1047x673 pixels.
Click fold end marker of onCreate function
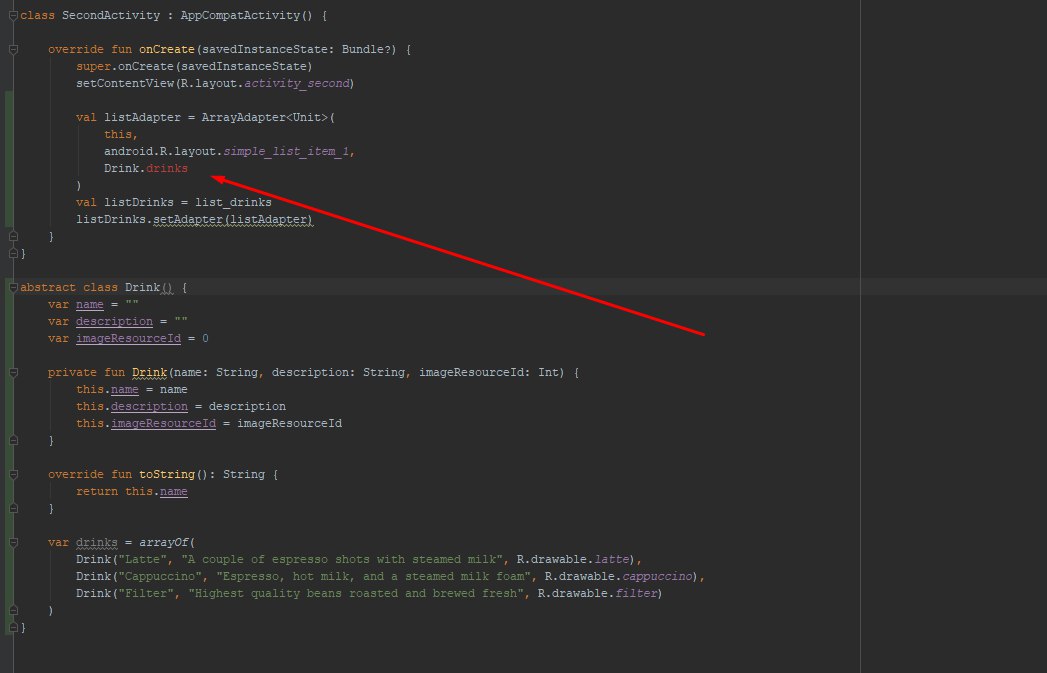coord(13,236)
